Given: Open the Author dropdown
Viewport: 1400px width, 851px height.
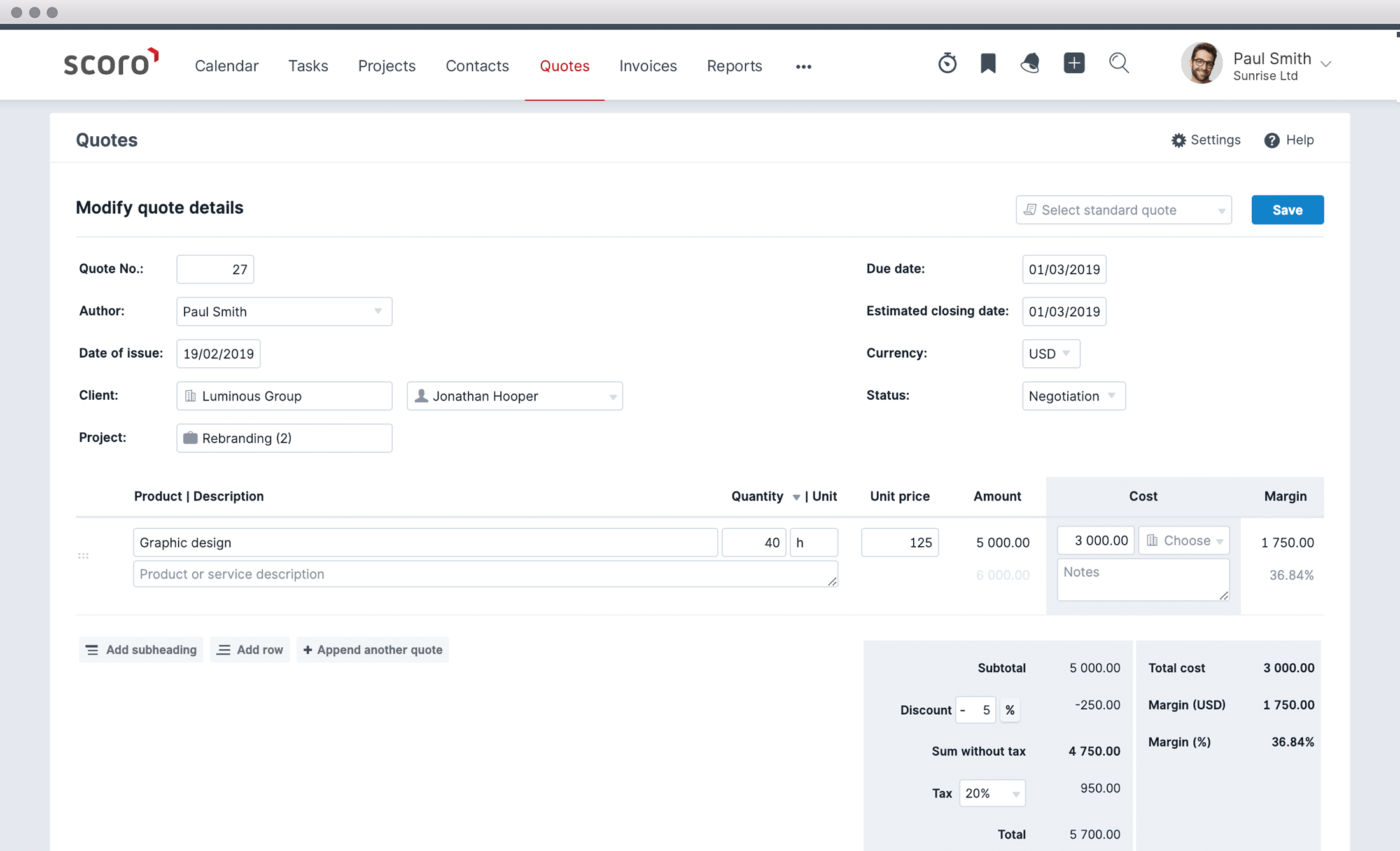Looking at the screenshot, I should click(284, 311).
